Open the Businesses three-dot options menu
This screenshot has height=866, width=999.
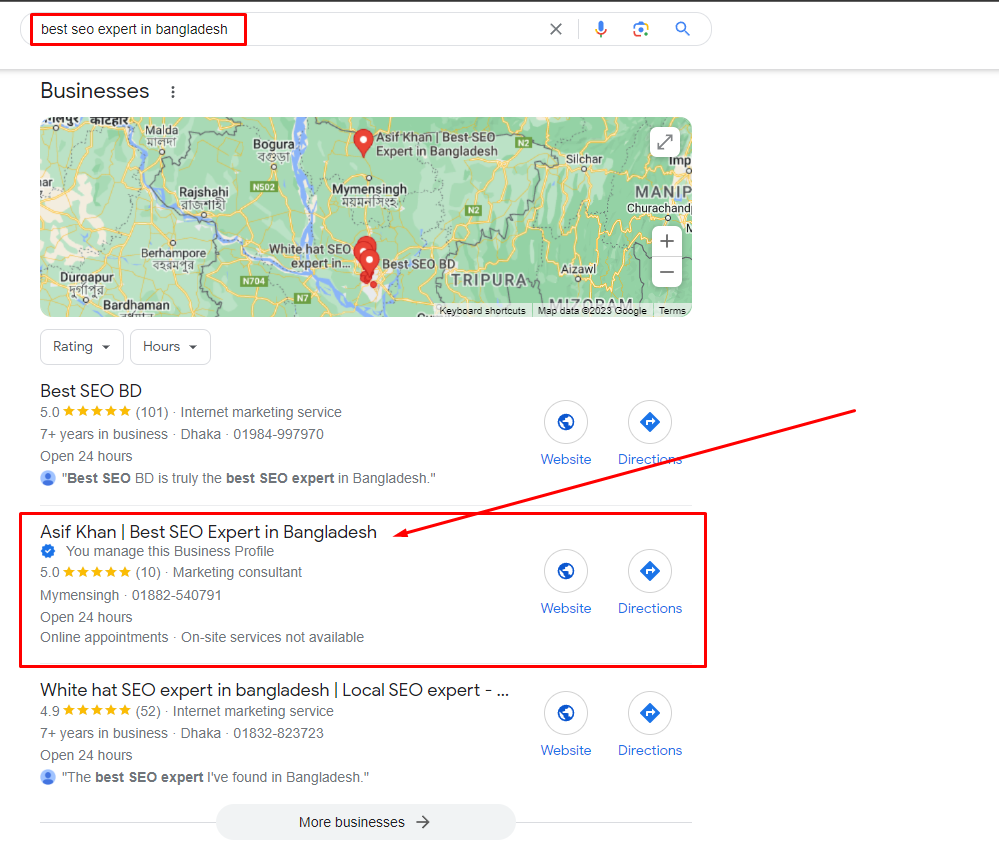(x=173, y=92)
